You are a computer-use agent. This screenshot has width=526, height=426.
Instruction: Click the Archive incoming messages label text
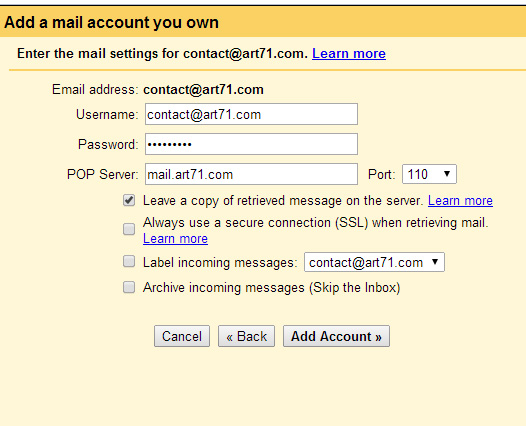[x=272, y=288]
